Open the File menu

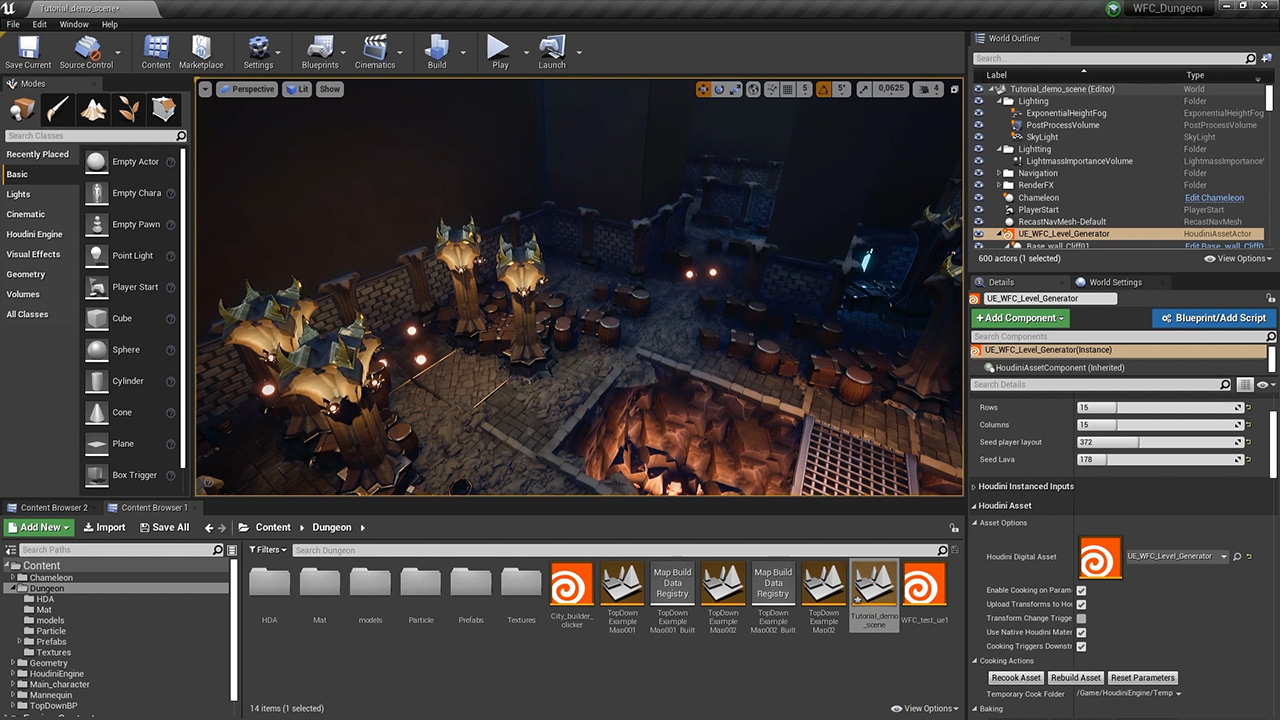pyautogui.click(x=13, y=24)
